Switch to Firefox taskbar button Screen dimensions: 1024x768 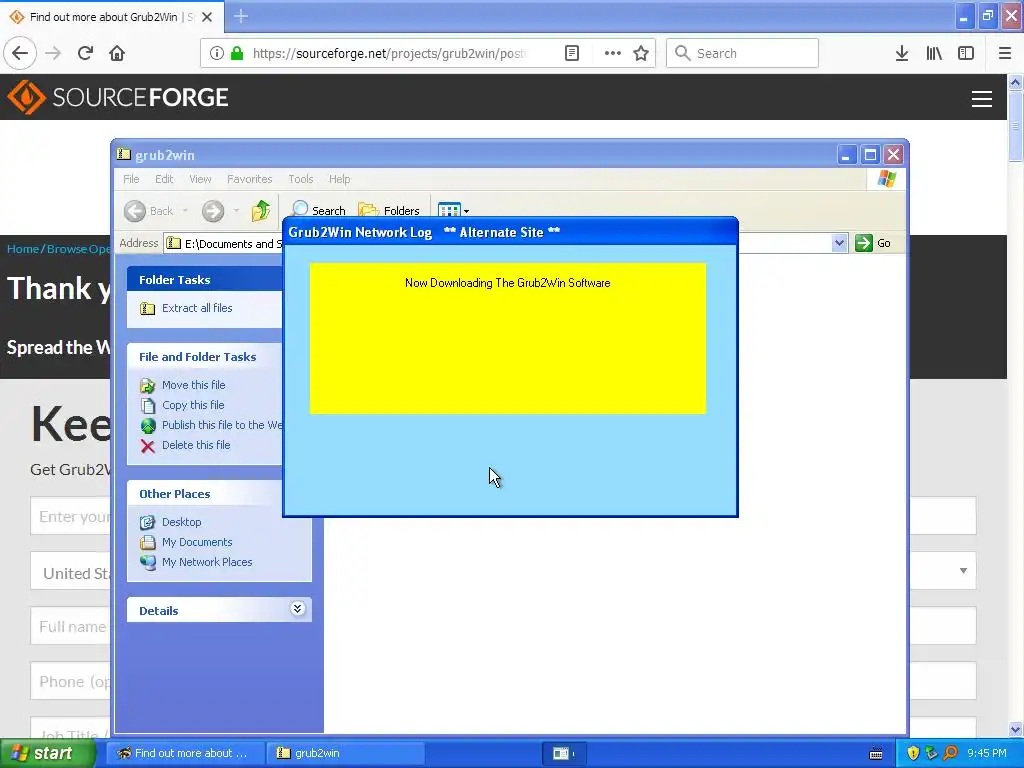click(185, 753)
